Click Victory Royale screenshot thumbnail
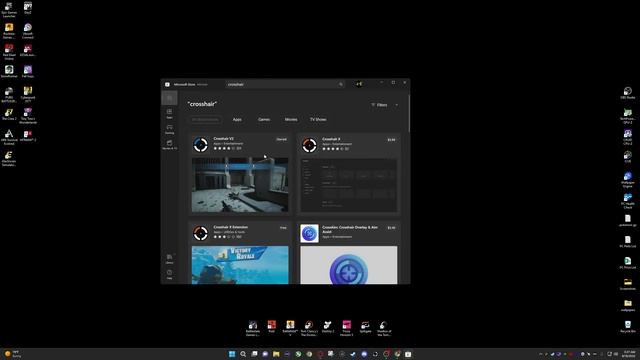The width and height of the screenshot is (640, 360). pyautogui.click(x=240, y=265)
